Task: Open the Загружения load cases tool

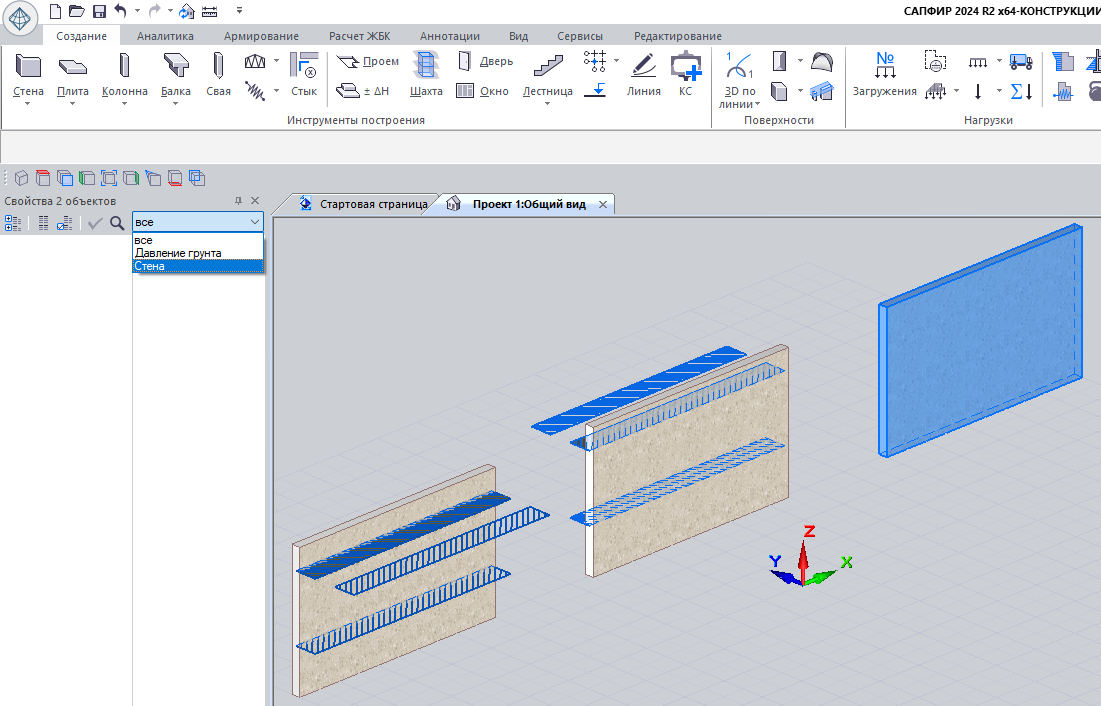Action: coord(884,76)
